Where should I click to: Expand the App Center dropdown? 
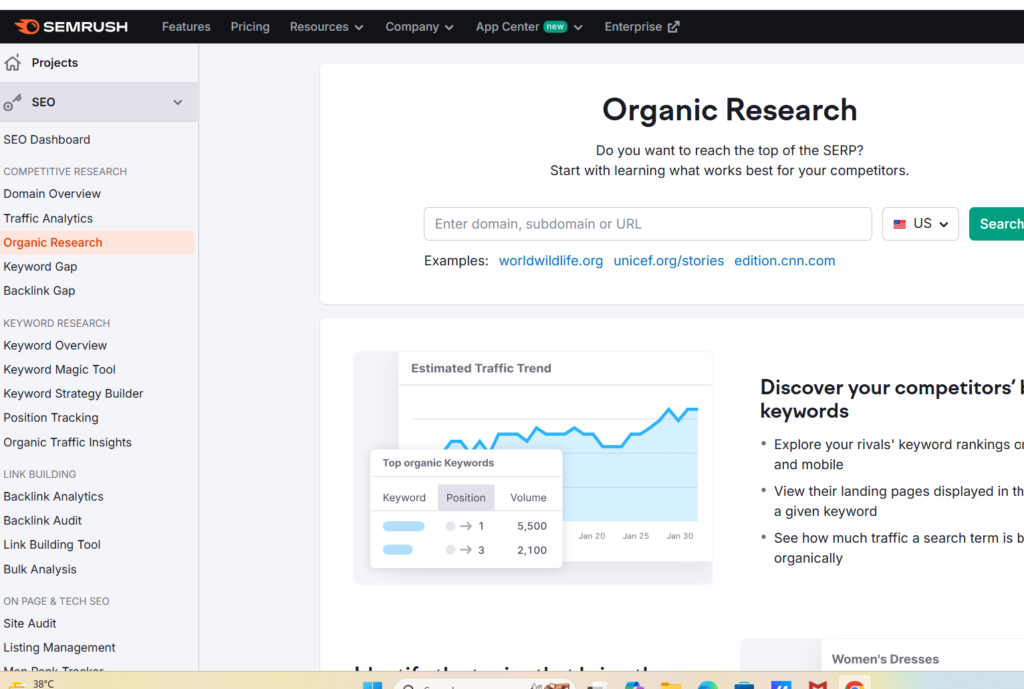578,27
